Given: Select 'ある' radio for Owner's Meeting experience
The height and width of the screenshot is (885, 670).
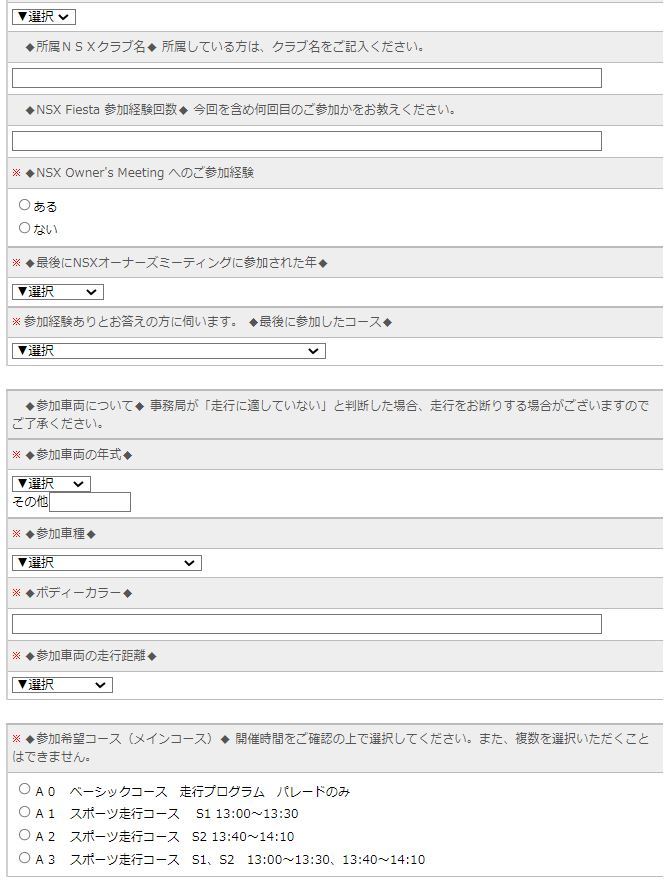Looking at the screenshot, I should point(25,205).
